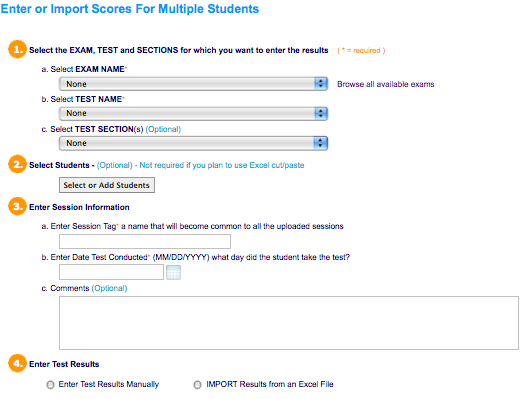Choose IMPORT Results from an Excel File option
This screenshot has width=530, height=399.
(197, 385)
